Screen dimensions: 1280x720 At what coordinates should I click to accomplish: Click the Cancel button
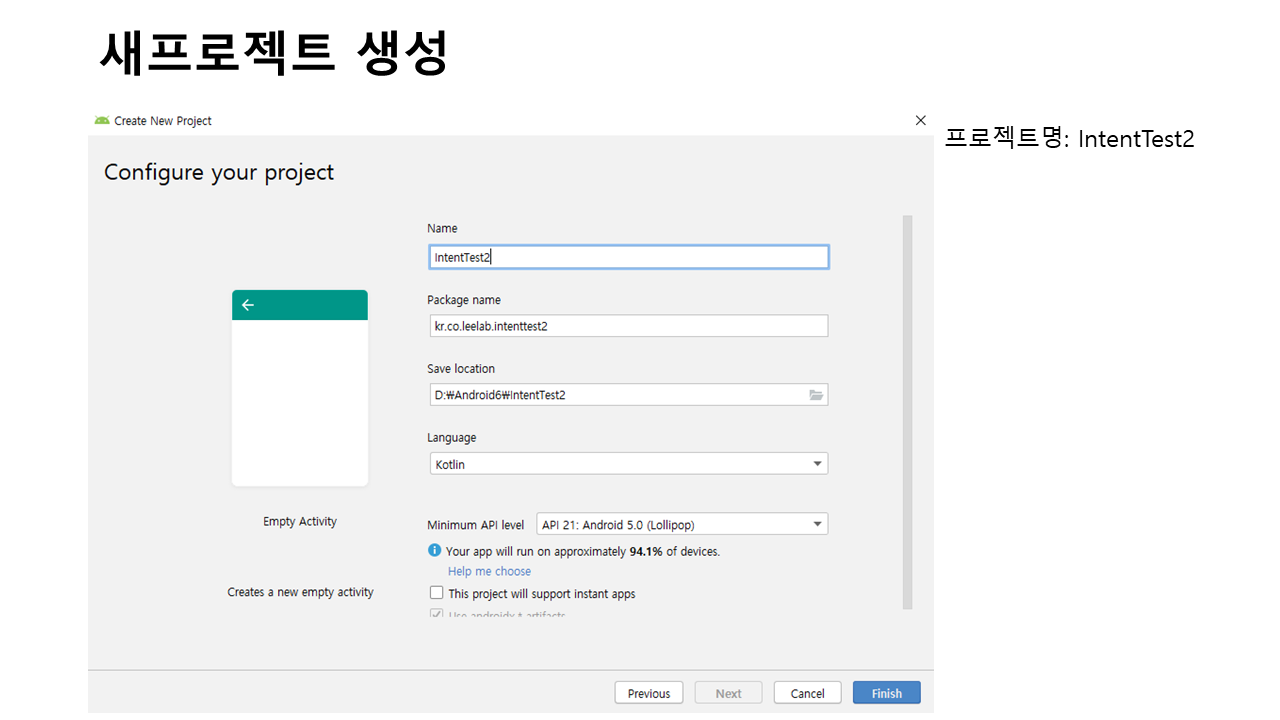click(807, 693)
